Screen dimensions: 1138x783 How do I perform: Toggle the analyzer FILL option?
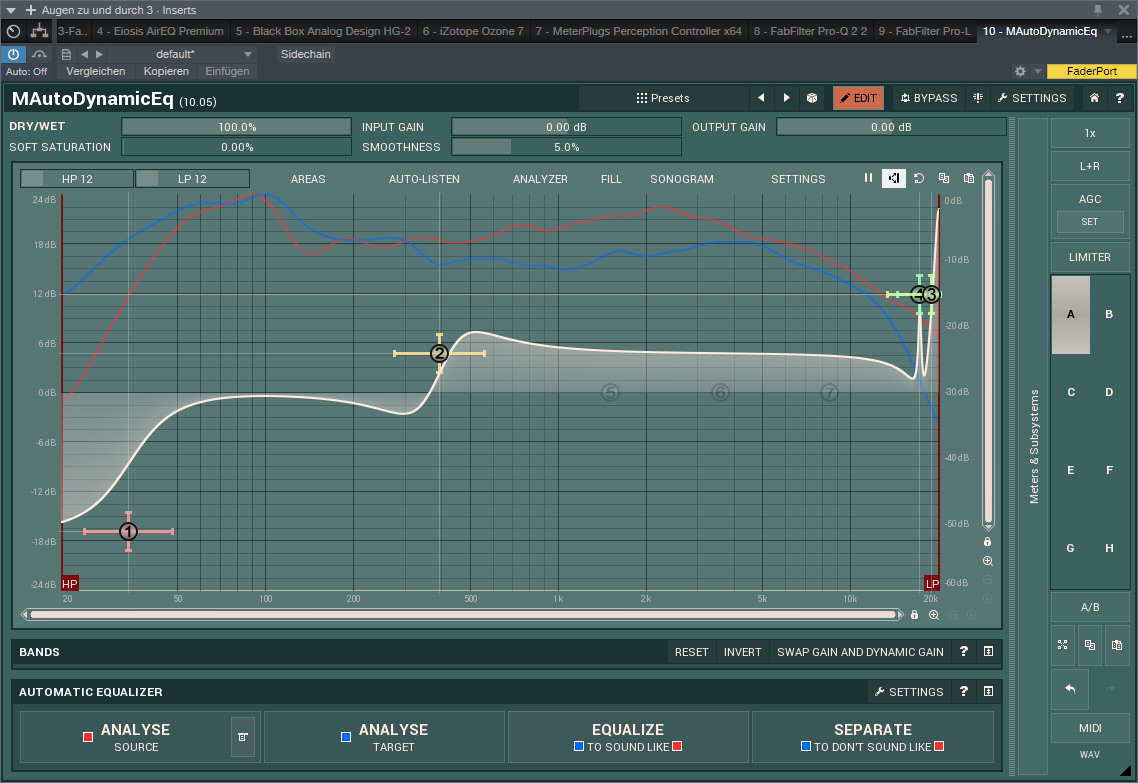click(611, 179)
